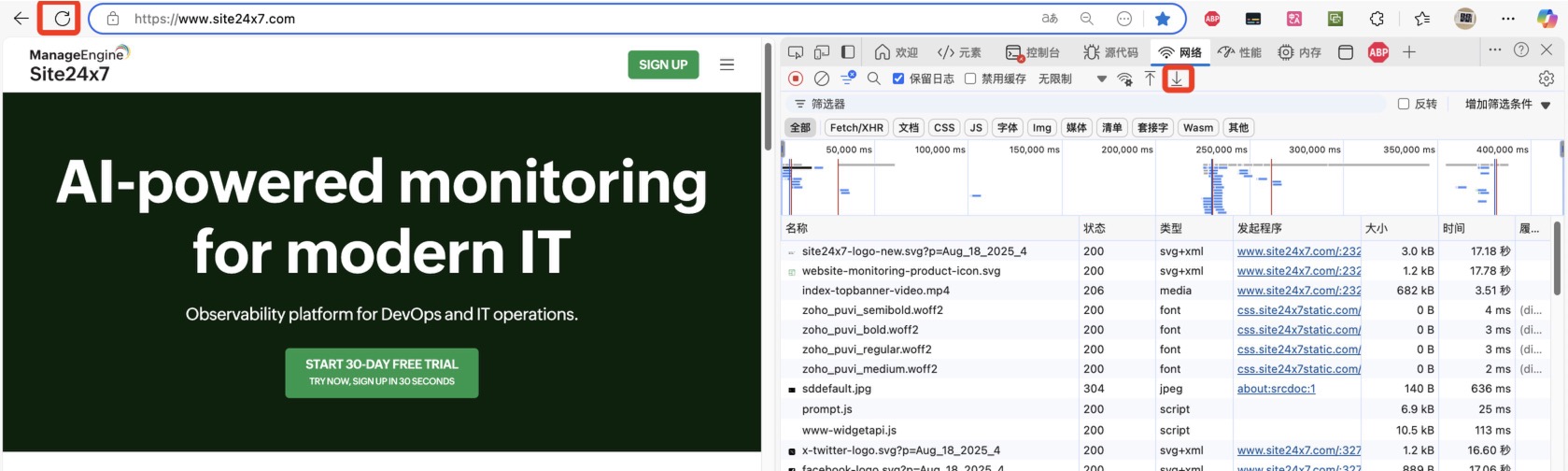Open the green screen-capture extension icon
The height and width of the screenshot is (471, 1568).
click(1335, 18)
